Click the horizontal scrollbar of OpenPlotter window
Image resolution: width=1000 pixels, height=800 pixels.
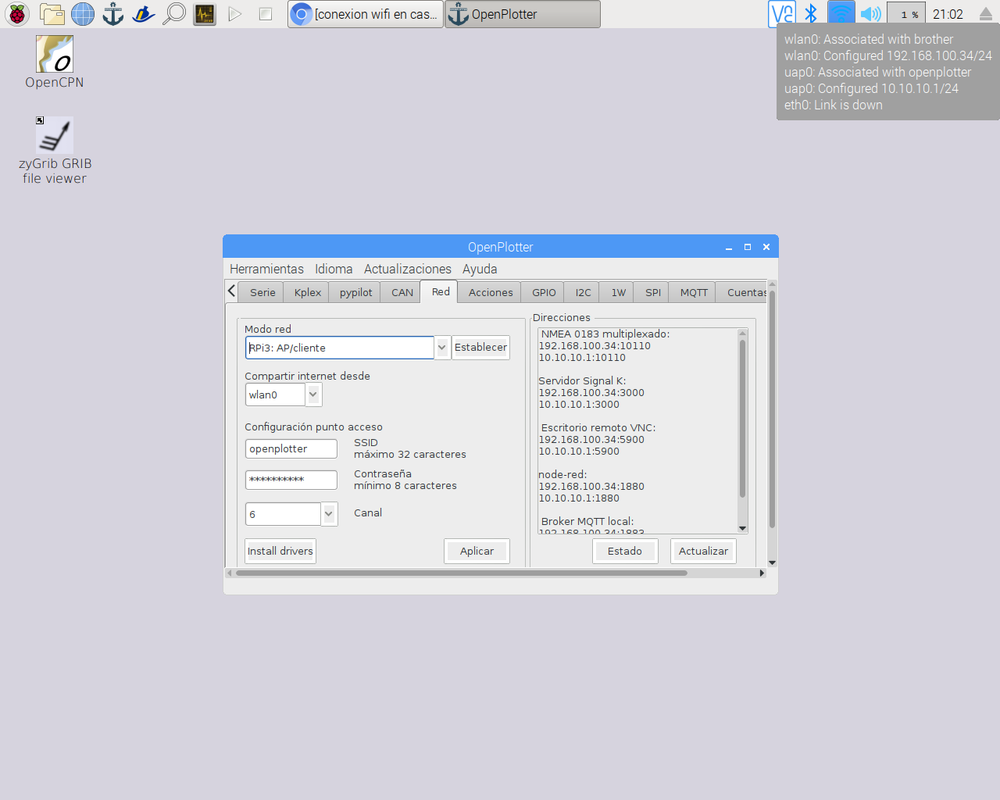(x=461, y=573)
